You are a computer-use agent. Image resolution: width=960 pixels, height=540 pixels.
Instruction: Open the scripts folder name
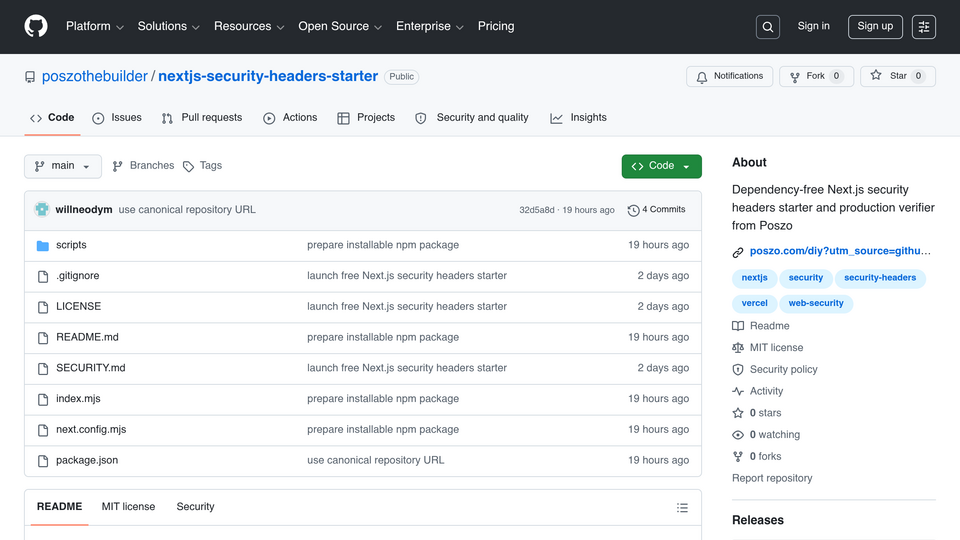71,245
